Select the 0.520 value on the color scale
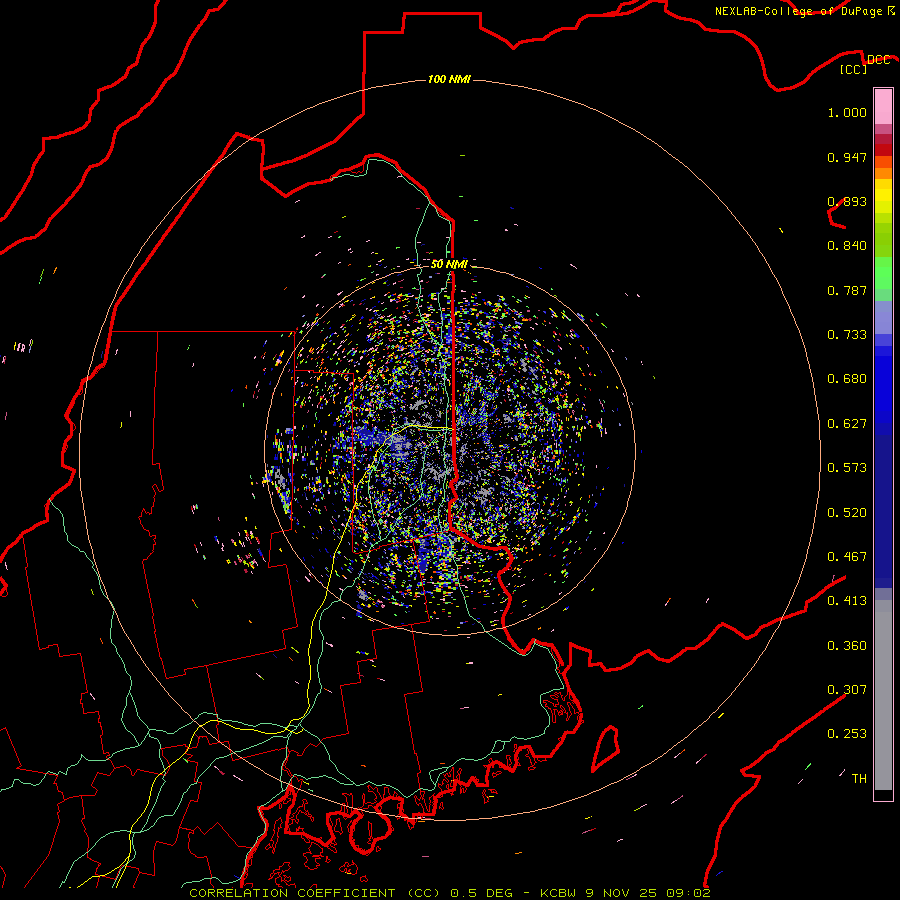The width and height of the screenshot is (900, 900). [x=847, y=513]
